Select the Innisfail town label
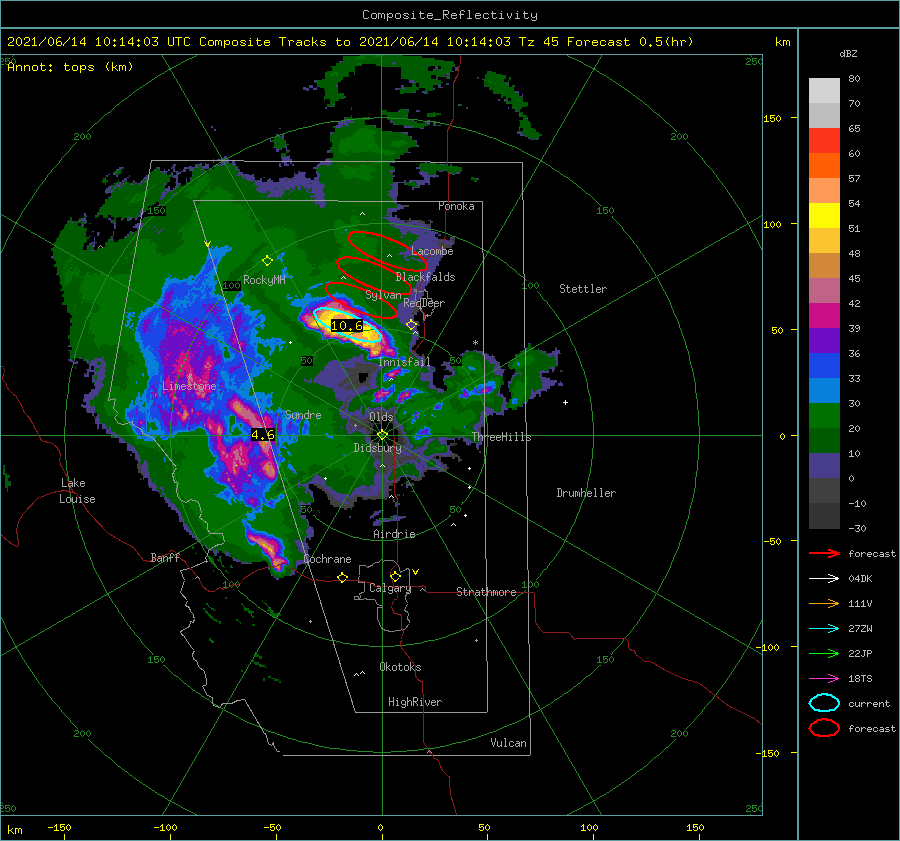The width and height of the screenshot is (900, 841). pyautogui.click(x=404, y=362)
